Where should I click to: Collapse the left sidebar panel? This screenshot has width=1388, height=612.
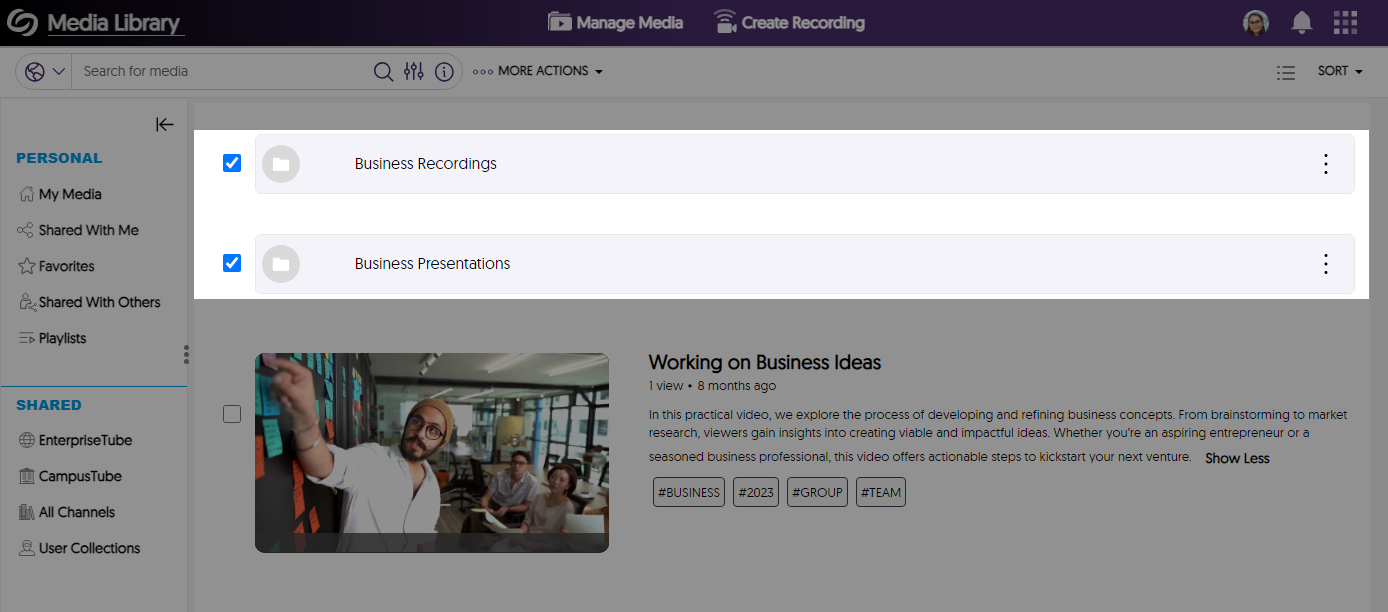(x=164, y=124)
